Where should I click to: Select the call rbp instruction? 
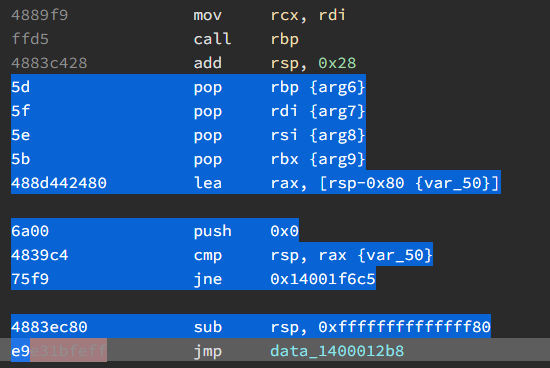point(246,39)
